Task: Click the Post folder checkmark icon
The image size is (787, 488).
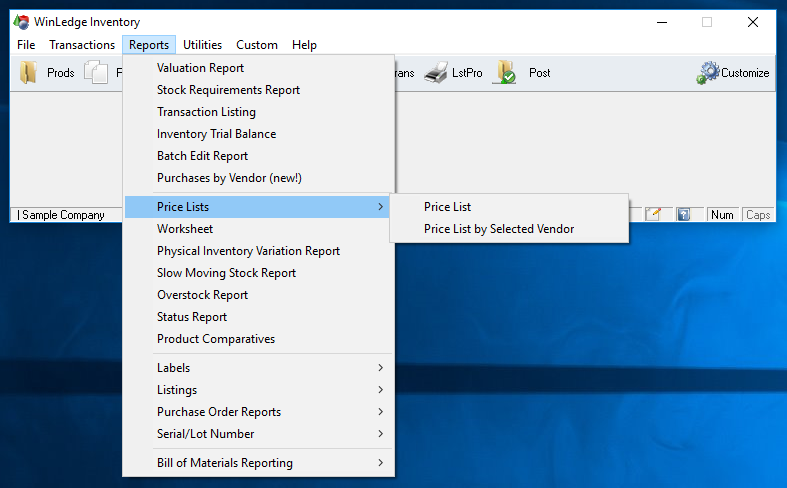Action: [x=506, y=73]
